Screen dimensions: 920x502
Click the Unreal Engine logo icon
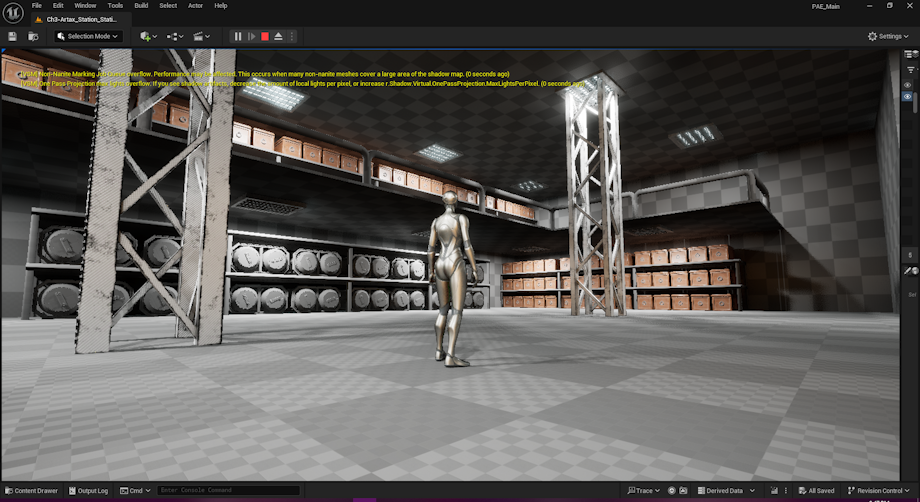point(13,12)
